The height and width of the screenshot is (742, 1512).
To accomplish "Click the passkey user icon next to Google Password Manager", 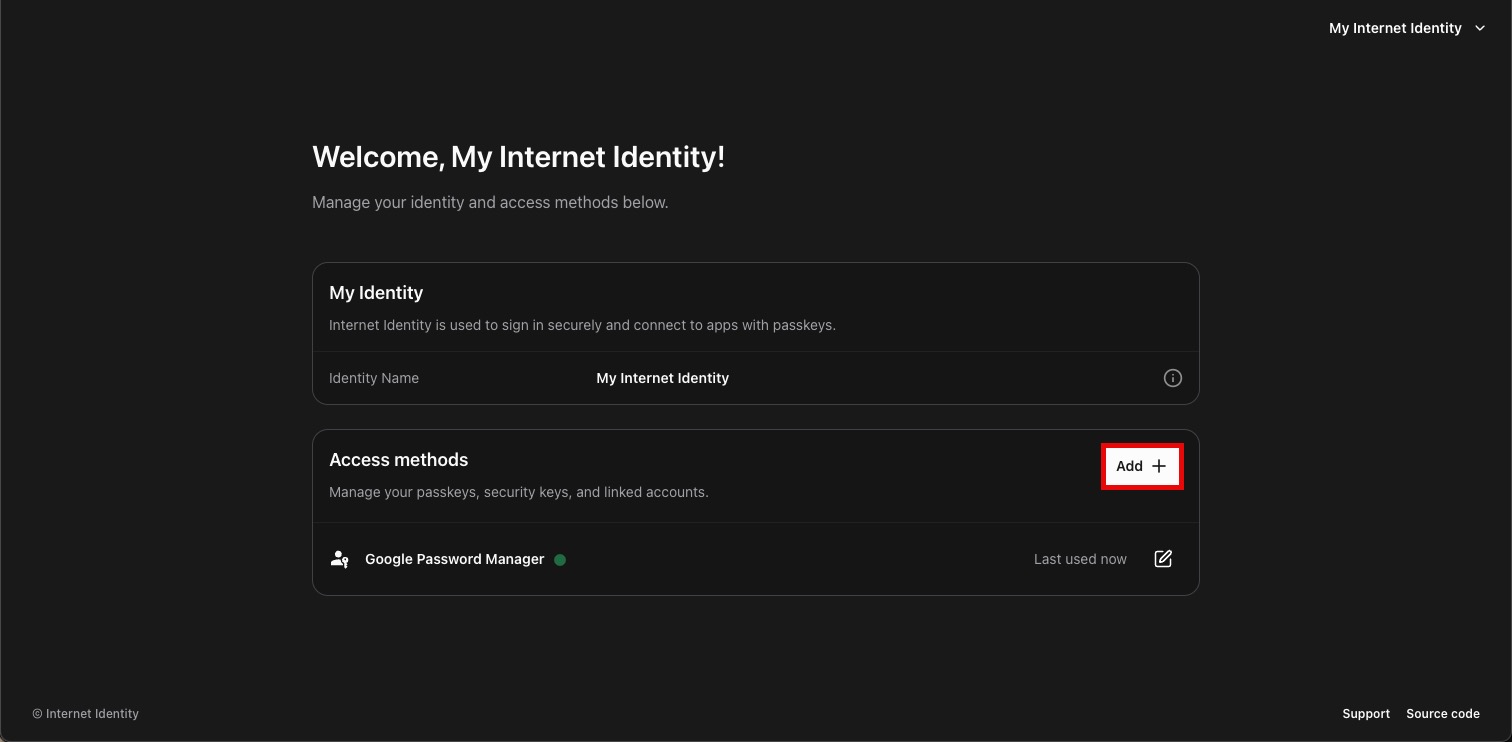I will [x=339, y=559].
